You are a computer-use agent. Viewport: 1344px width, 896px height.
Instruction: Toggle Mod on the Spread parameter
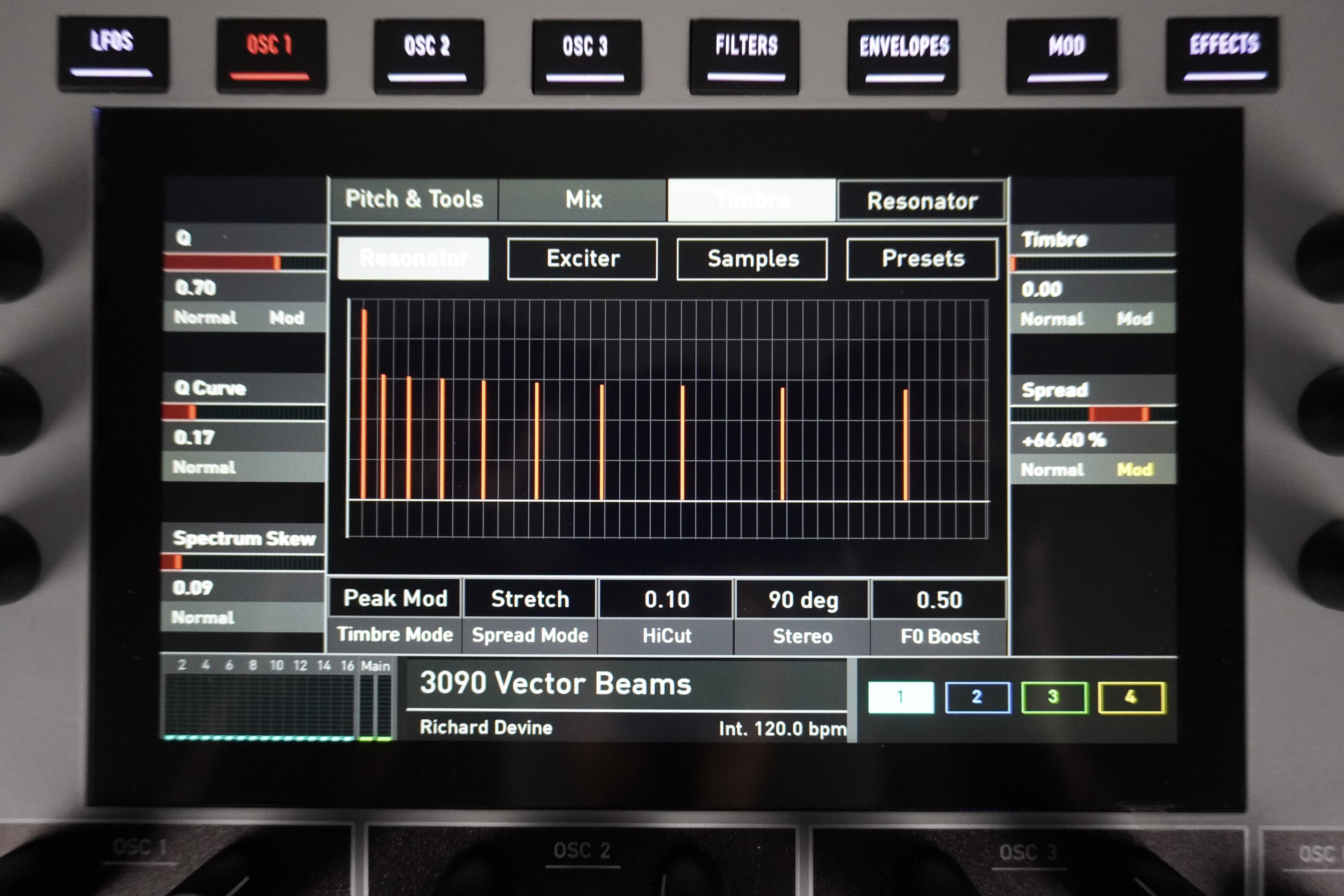coord(1134,470)
